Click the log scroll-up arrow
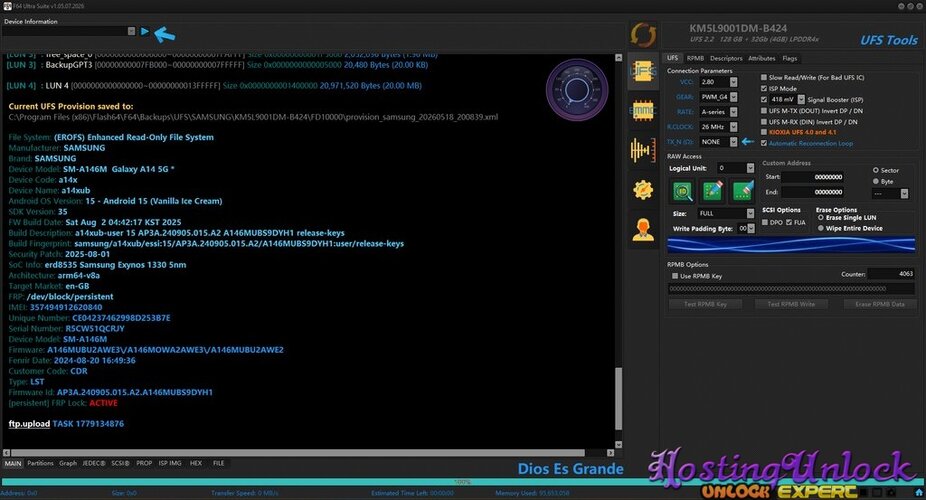 click(618, 58)
